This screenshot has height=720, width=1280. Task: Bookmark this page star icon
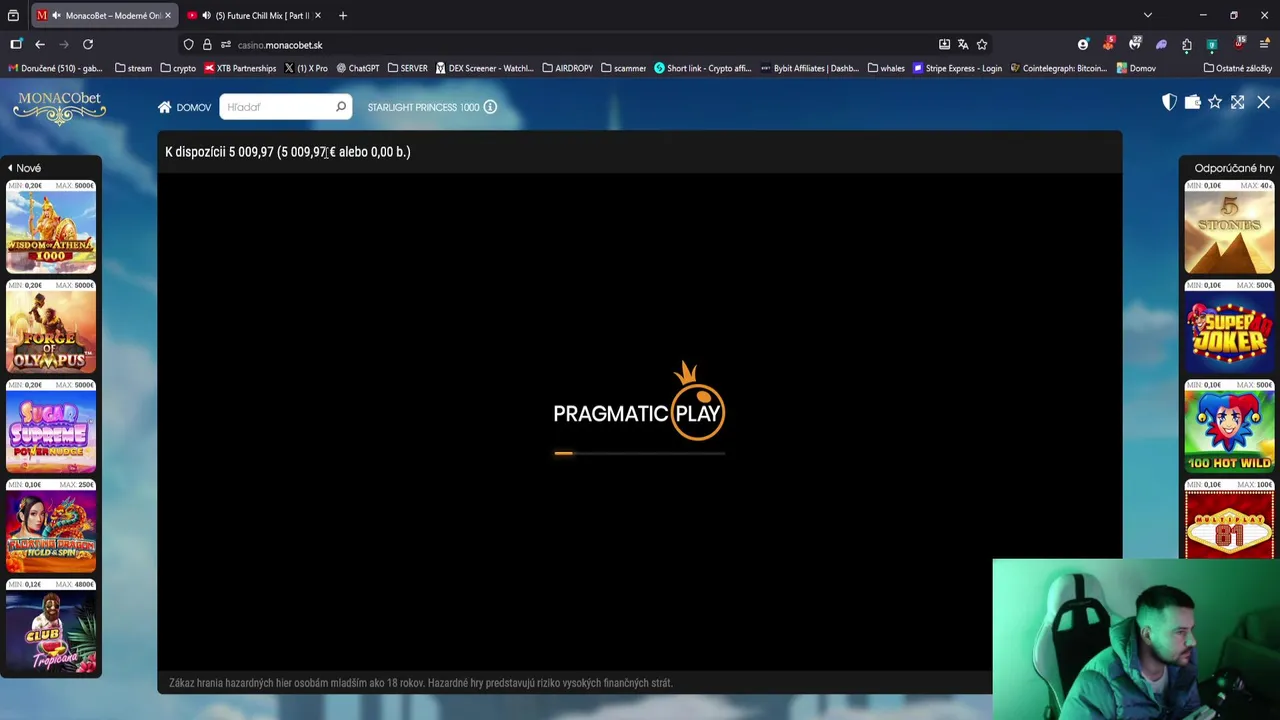(982, 45)
